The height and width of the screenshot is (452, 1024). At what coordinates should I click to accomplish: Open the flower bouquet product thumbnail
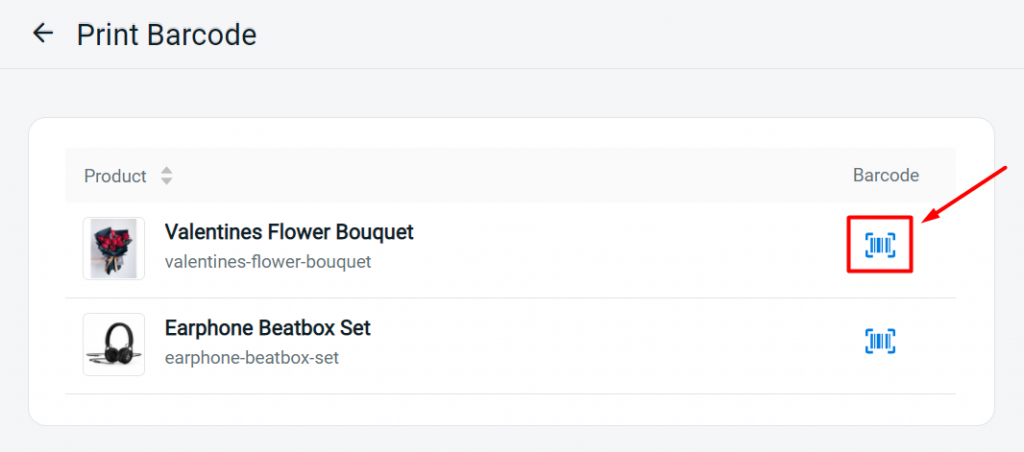pos(114,248)
